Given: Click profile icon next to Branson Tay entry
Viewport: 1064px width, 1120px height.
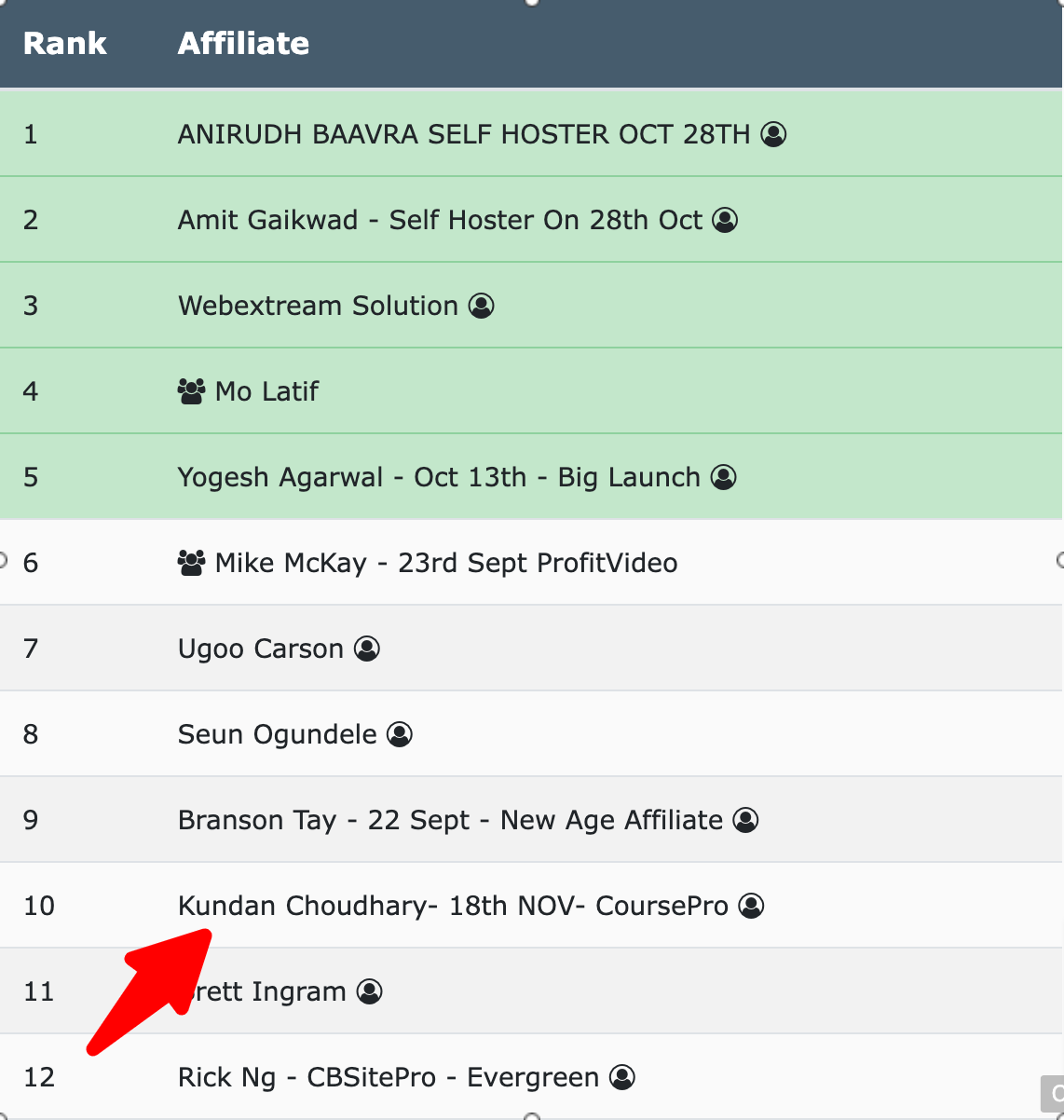Looking at the screenshot, I should pos(745,820).
